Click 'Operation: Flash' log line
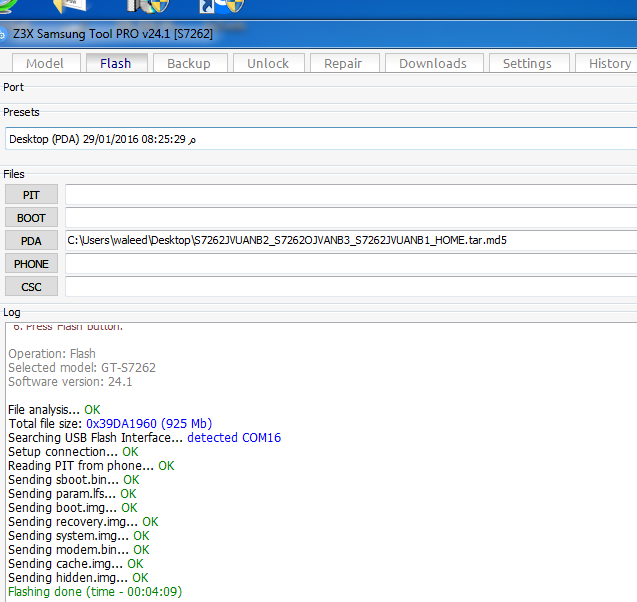The width and height of the screenshot is (637, 602). (52, 353)
